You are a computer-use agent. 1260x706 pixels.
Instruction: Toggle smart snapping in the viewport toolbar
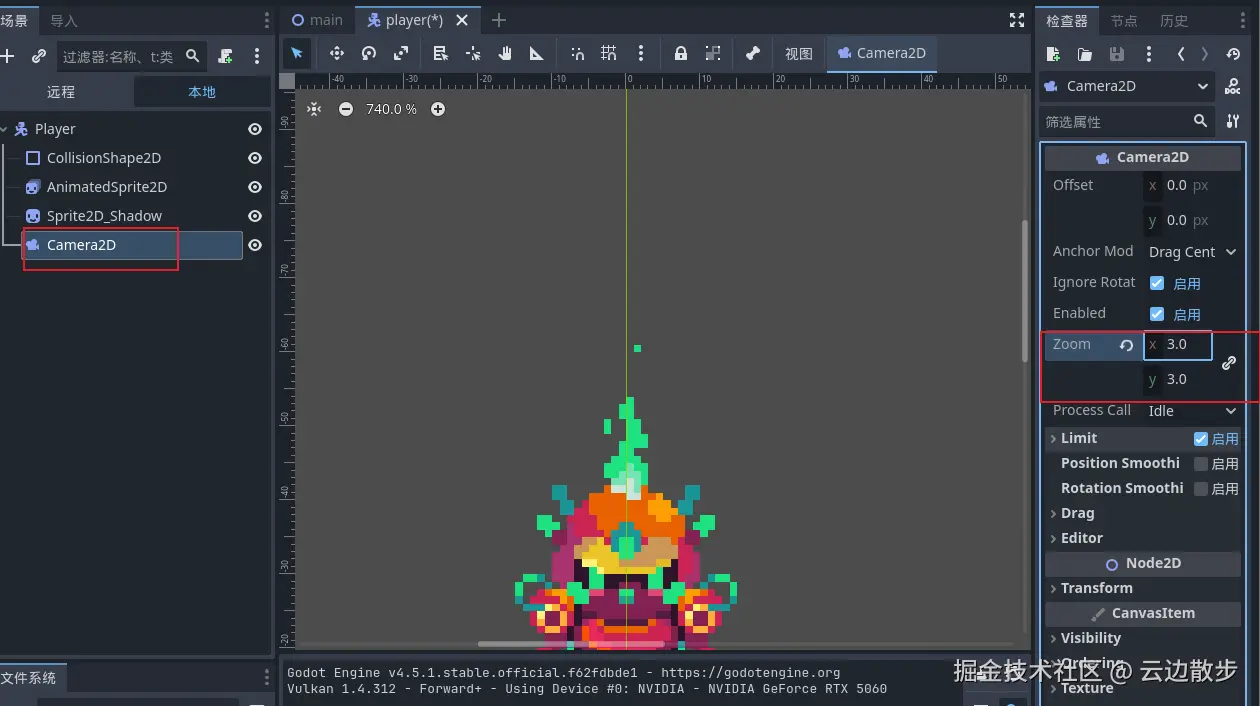coord(577,53)
